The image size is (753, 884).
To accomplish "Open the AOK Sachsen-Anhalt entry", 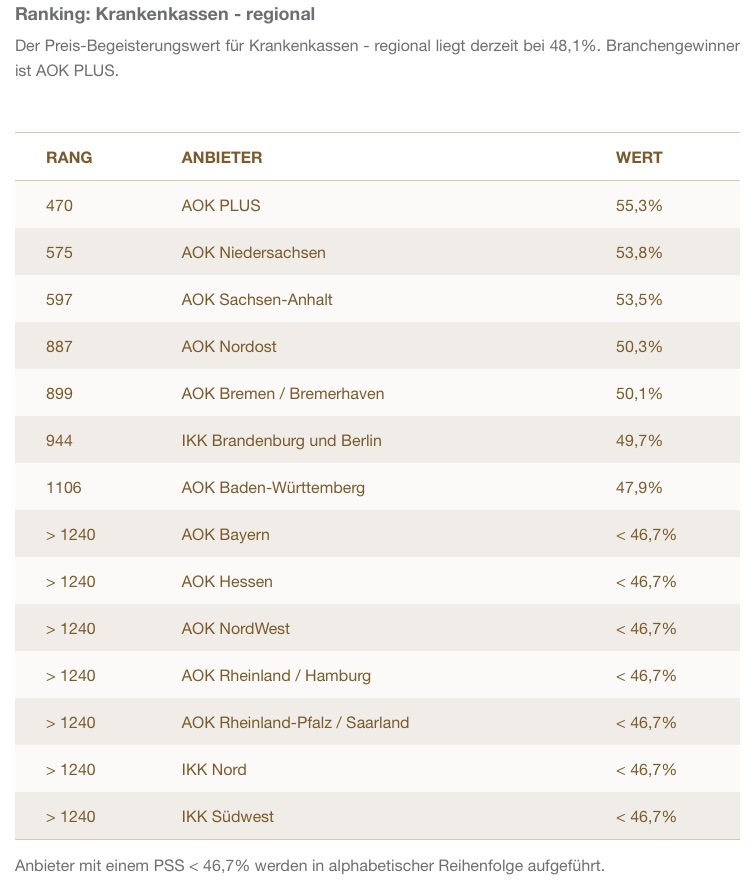I will point(257,300).
